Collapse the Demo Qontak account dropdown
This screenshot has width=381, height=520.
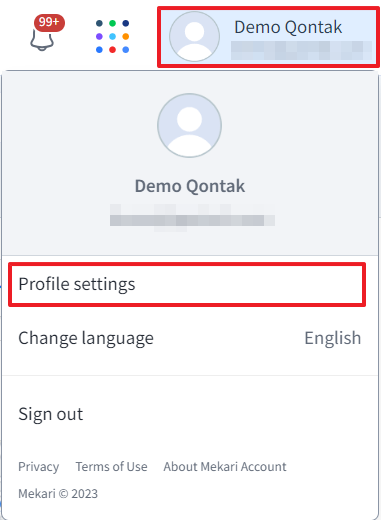point(268,37)
